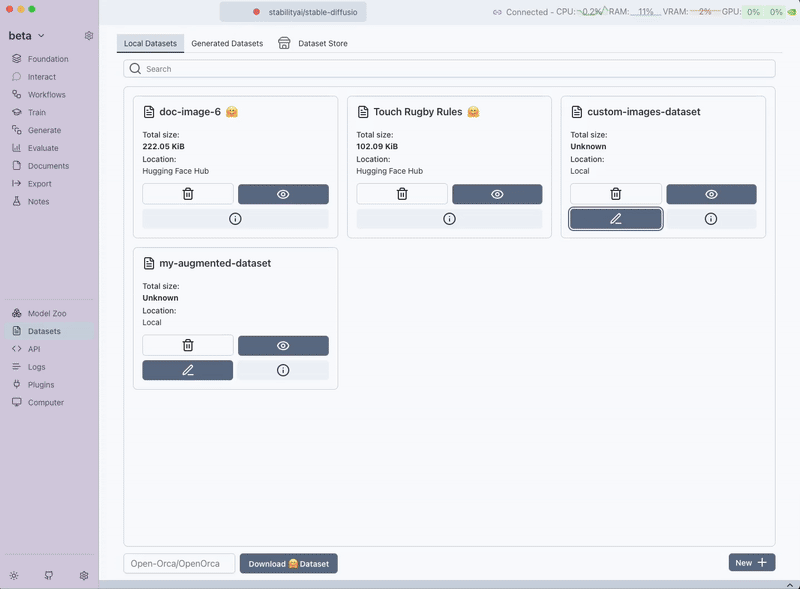Focus the dataset Search field
800x589 pixels.
(450, 69)
